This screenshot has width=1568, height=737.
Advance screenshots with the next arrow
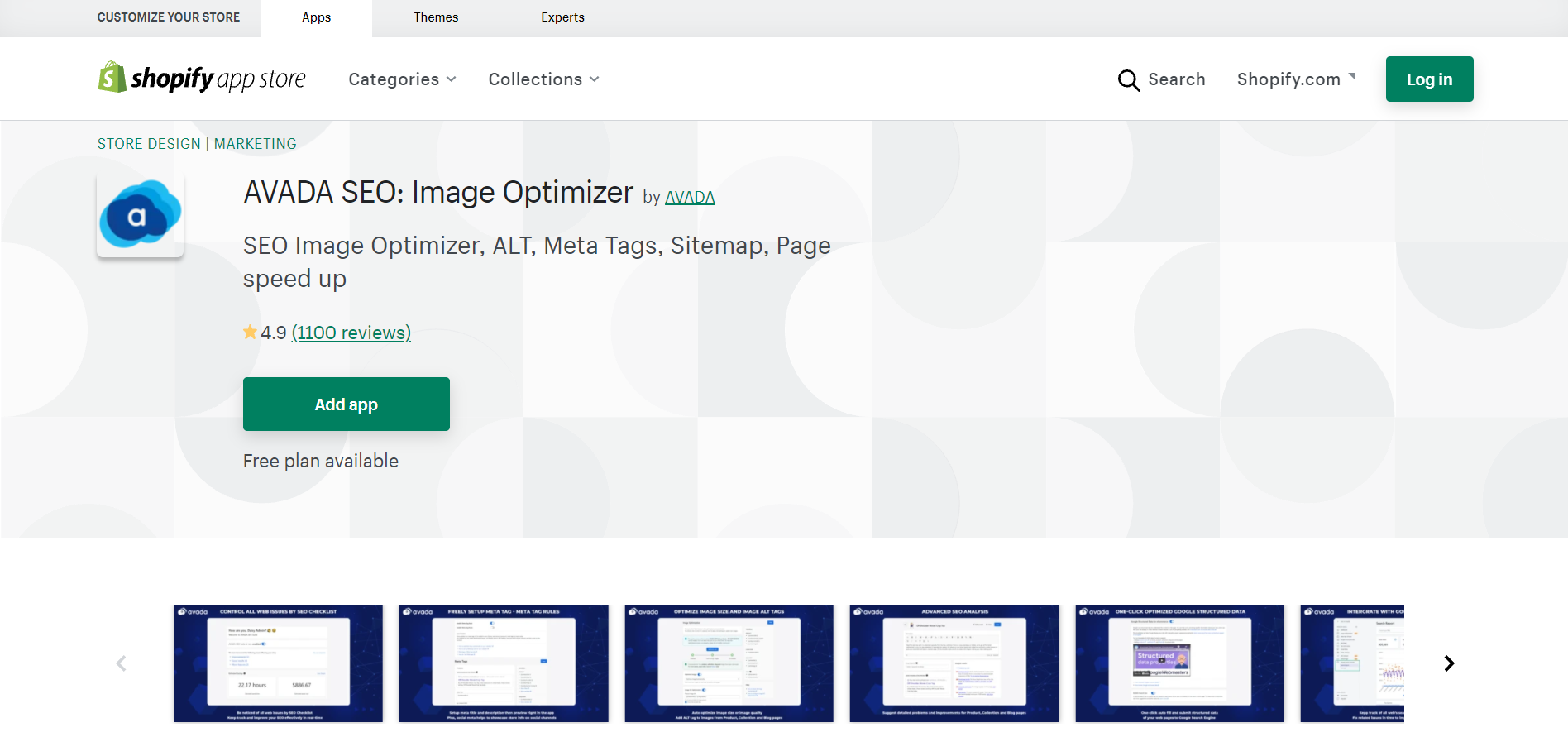[x=1449, y=663]
